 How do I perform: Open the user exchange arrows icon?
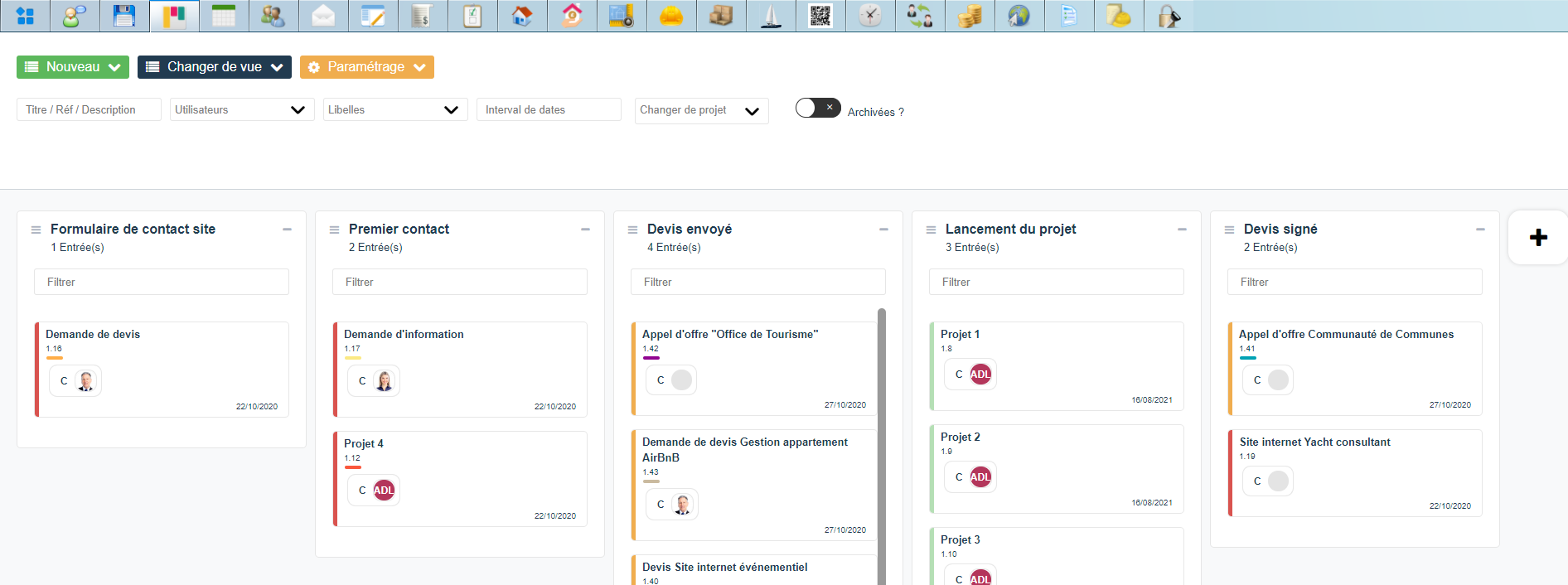[x=920, y=16]
